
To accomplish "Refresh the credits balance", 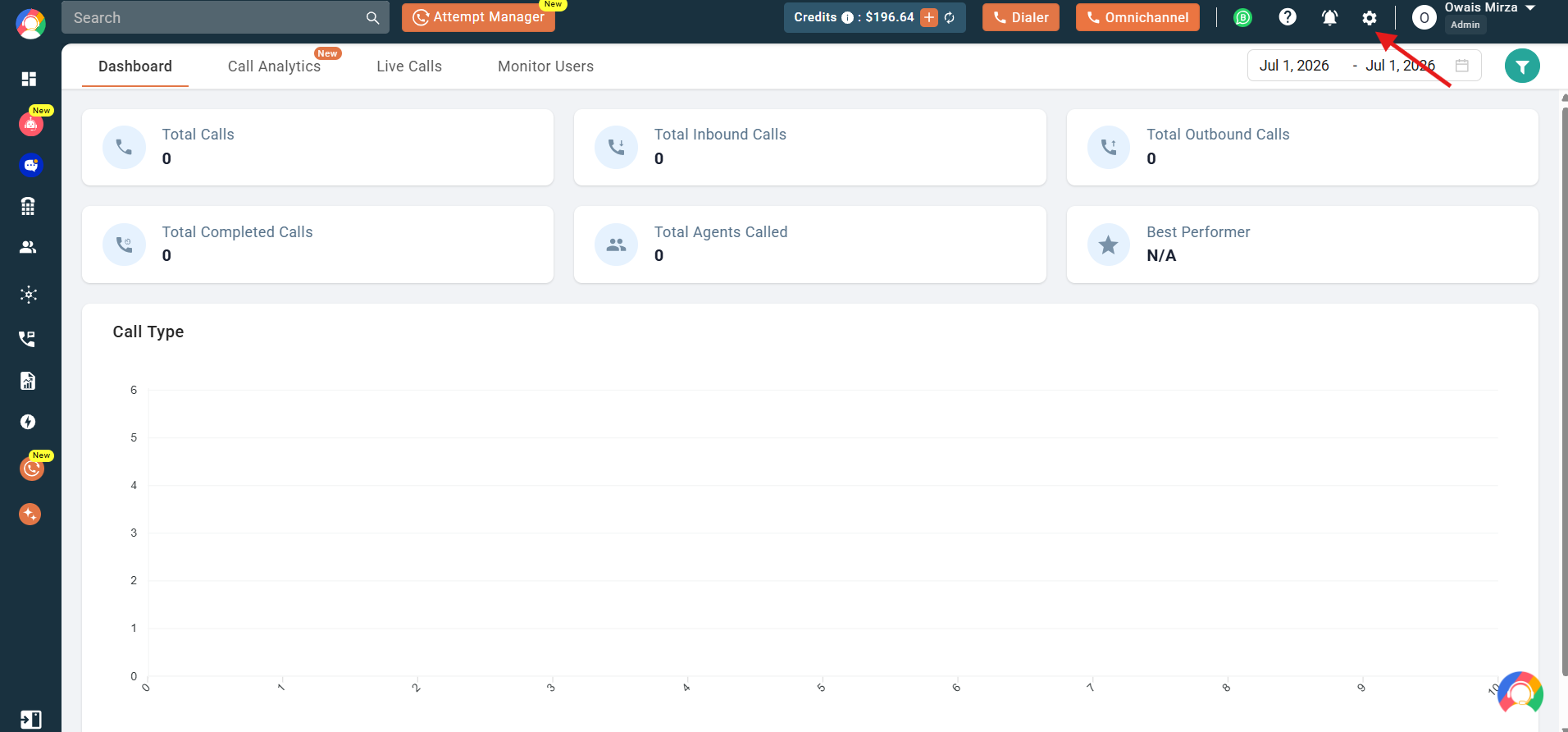I will tap(950, 18).
